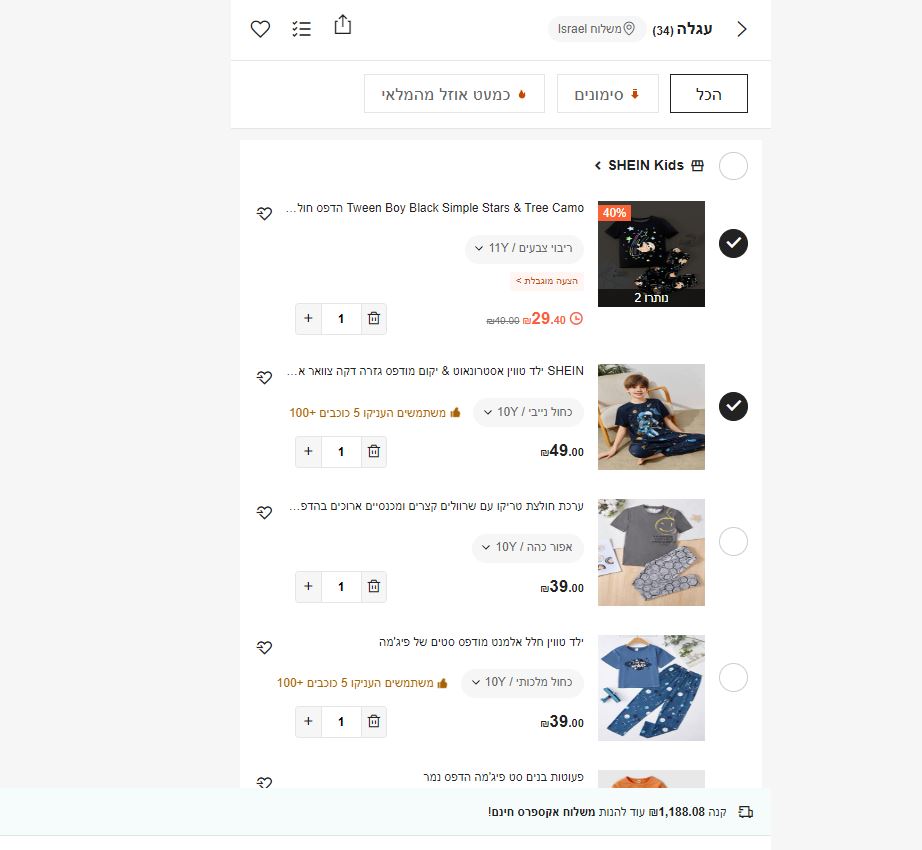The width and height of the screenshot is (922, 850).
Task: Check the grey smiley shirt set item
Action: [733, 541]
